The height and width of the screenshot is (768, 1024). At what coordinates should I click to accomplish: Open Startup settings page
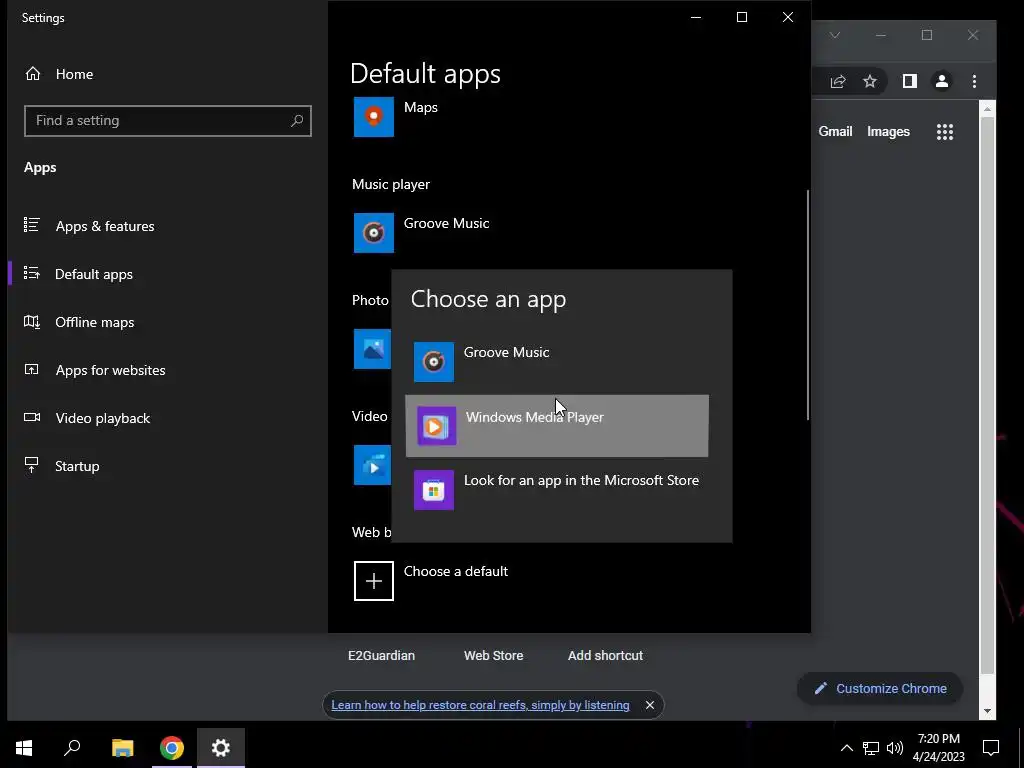coord(77,466)
